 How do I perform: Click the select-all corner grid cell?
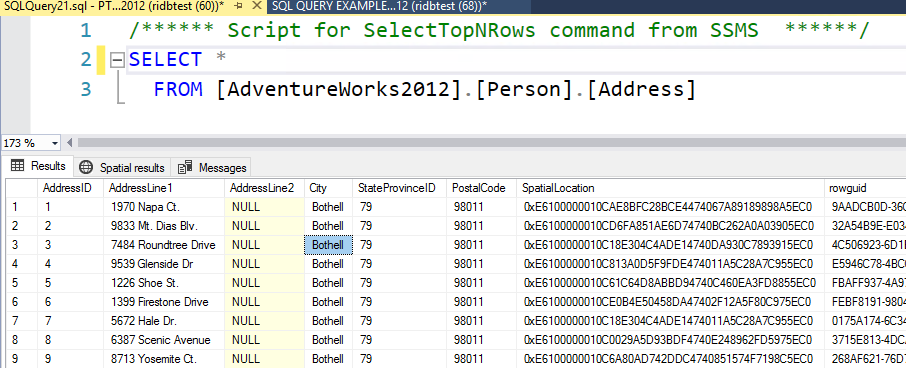[x=22, y=188]
